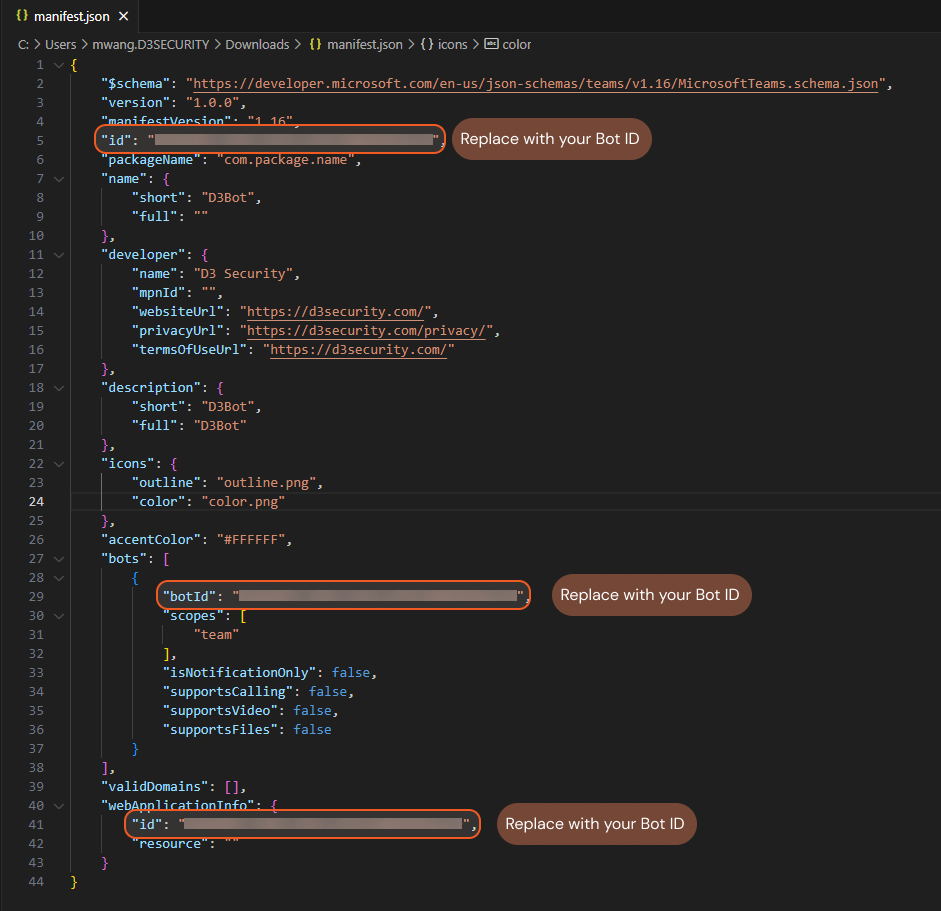Open the d3security.com/privacy/ link
Image resolution: width=941 pixels, height=911 pixels.
click(366, 331)
